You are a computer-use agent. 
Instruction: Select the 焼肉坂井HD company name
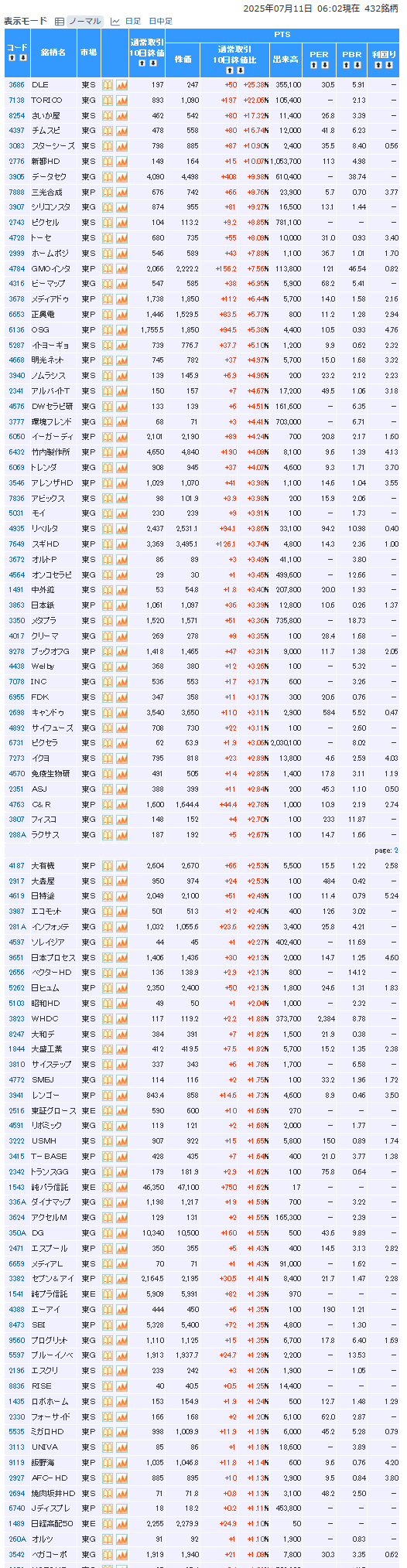53,1493
